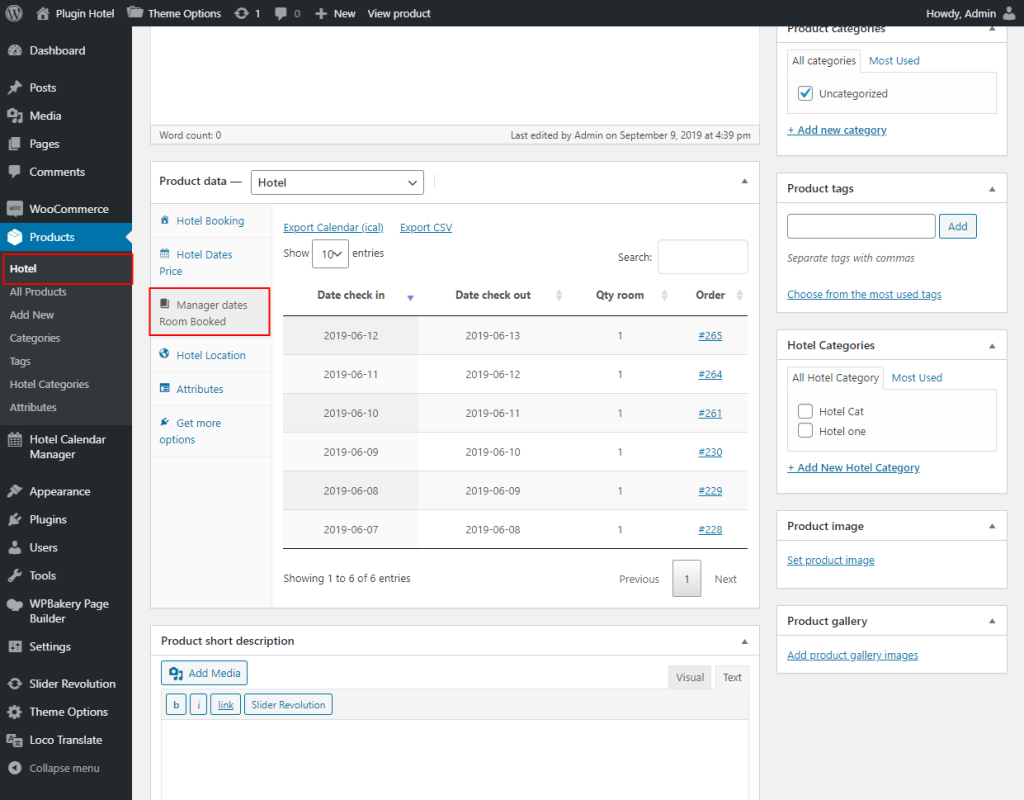The height and width of the screenshot is (800, 1024).
Task: Collapse the Product tags panel
Action: coord(992,189)
